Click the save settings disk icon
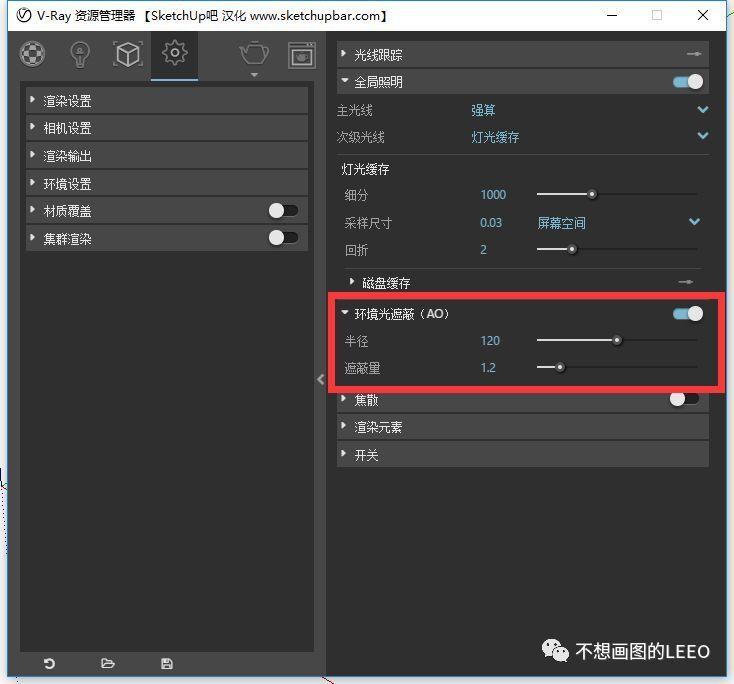Viewport: 734px width, 684px height. point(167,663)
